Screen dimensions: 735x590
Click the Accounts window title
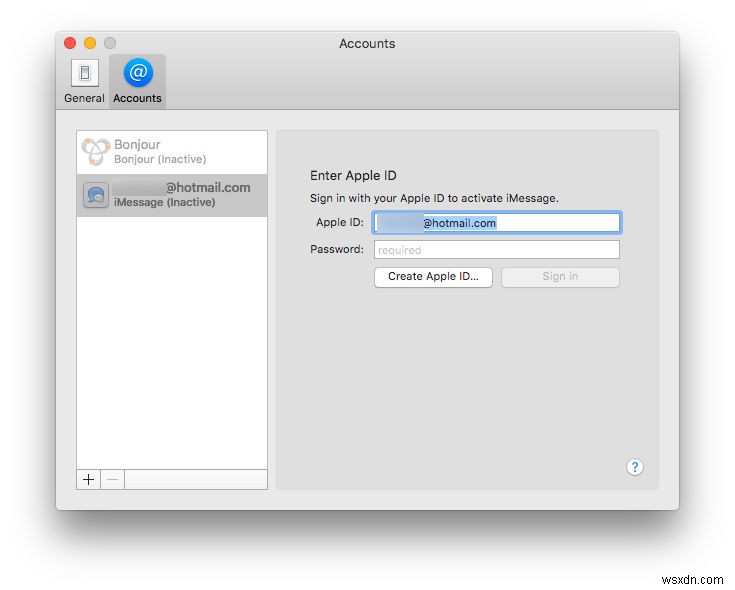pos(367,44)
